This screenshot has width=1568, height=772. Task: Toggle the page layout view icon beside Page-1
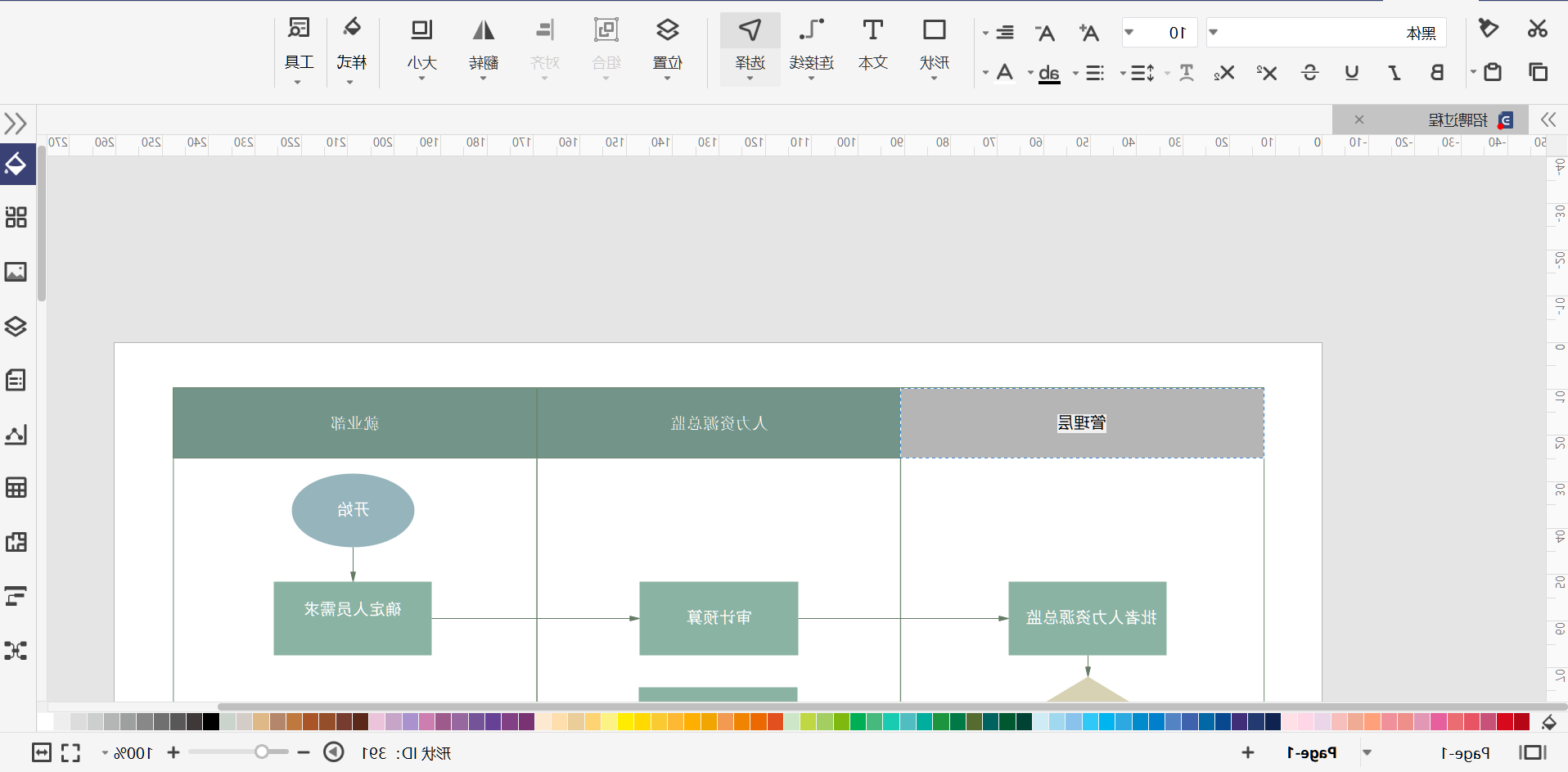(x=1532, y=752)
